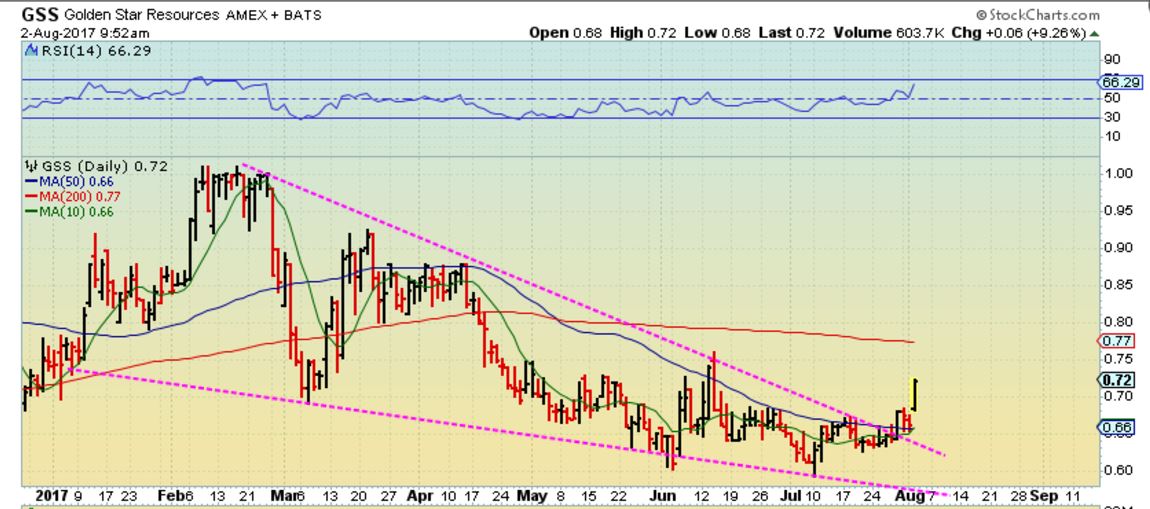Click the MA(200) 0.77 legend entry
This screenshot has height=509, width=1150.
tap(73, 197)
